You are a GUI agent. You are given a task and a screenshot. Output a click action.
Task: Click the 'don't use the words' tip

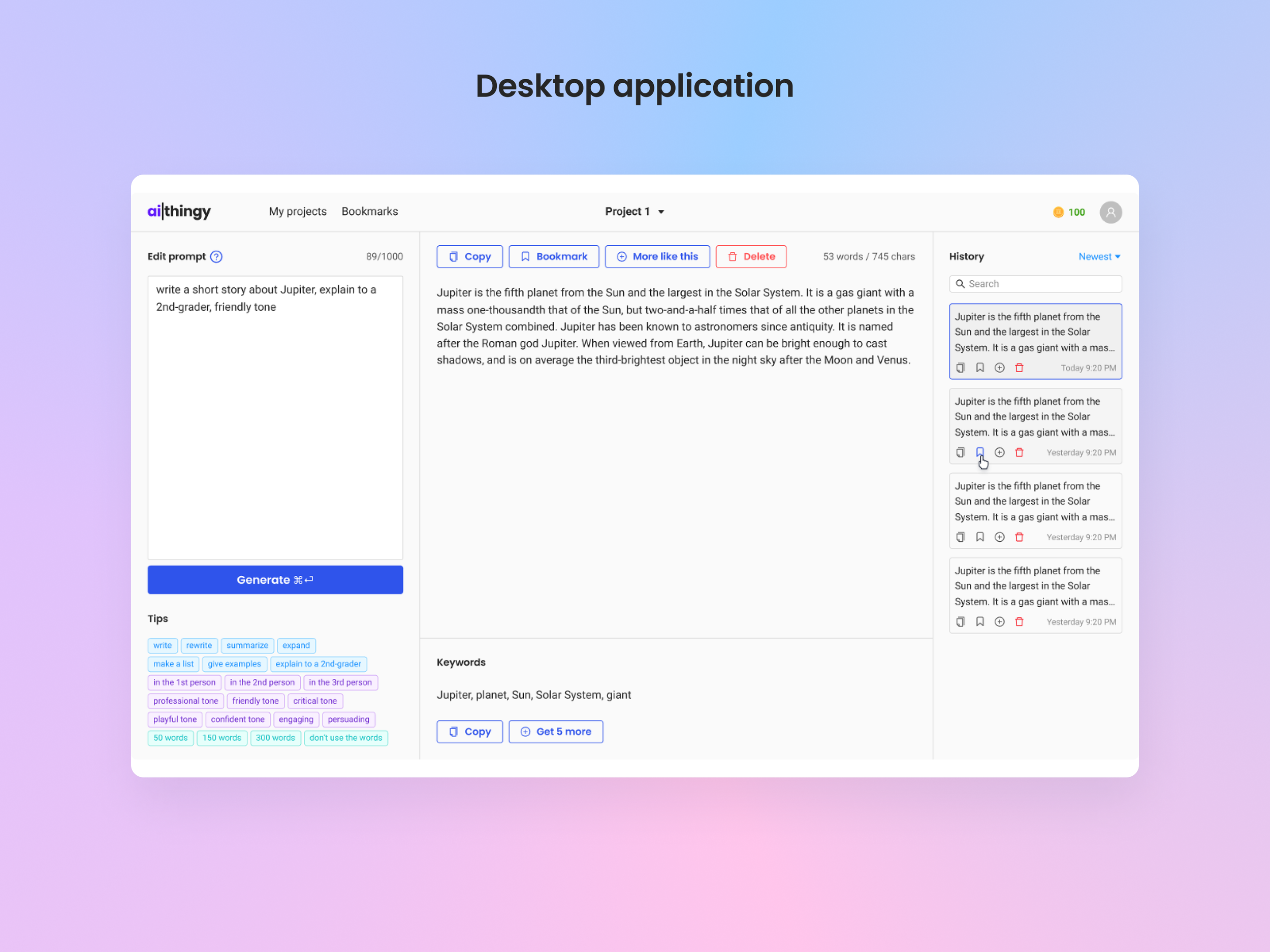point(345,738)
